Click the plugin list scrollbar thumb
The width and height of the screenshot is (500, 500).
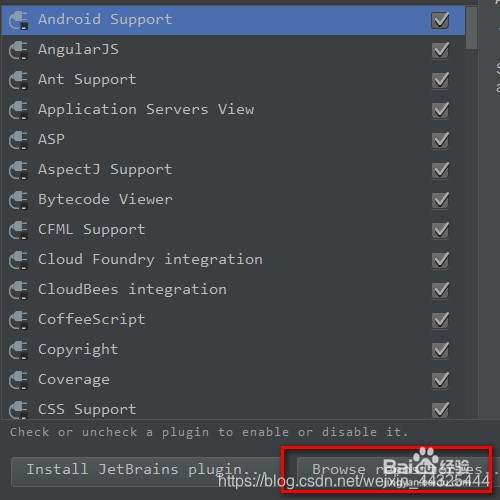(471, 28)
